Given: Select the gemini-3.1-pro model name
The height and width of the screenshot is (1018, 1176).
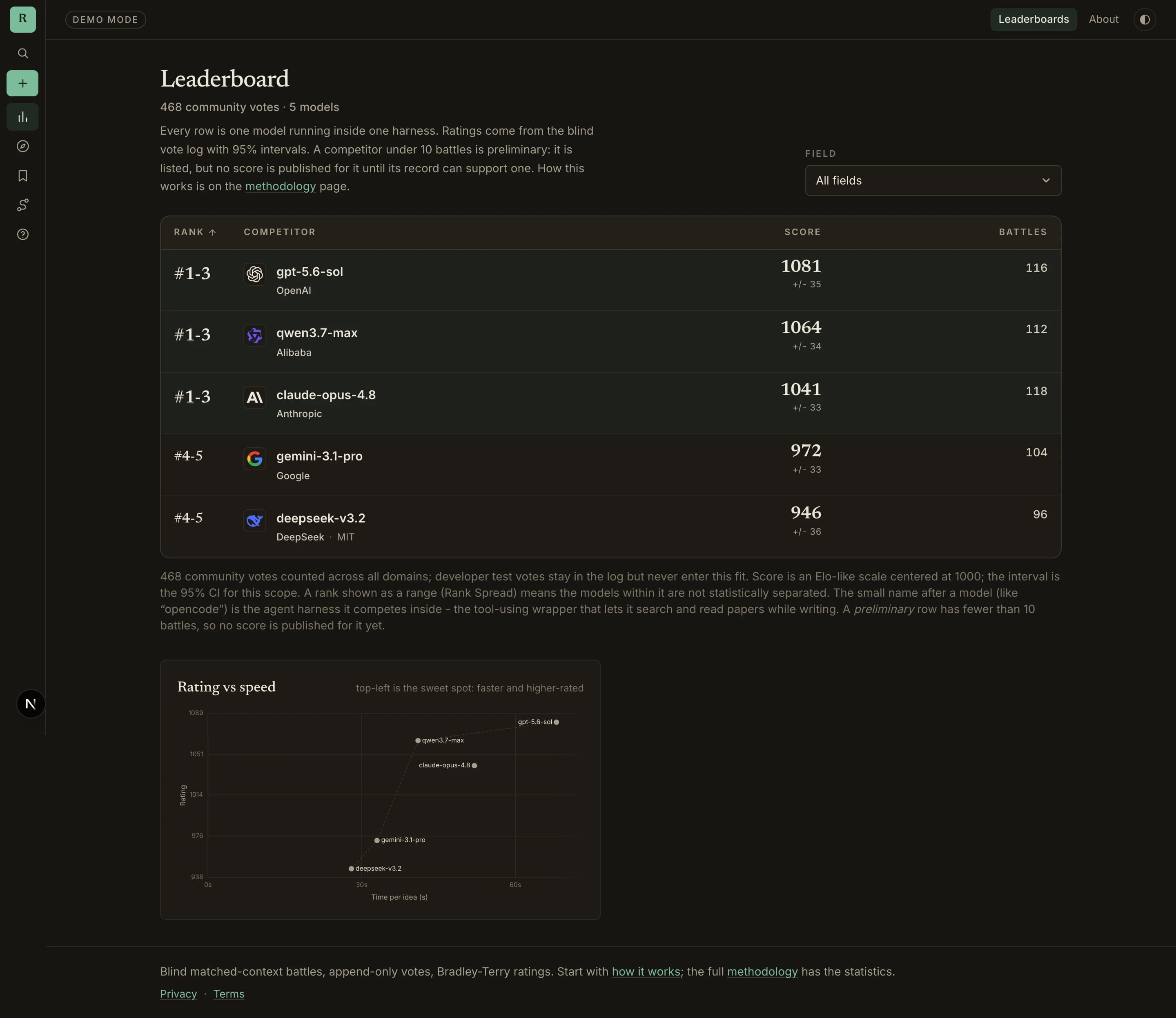Looking at the screenshot, I should pyautogui.click(x=319, y=456).
